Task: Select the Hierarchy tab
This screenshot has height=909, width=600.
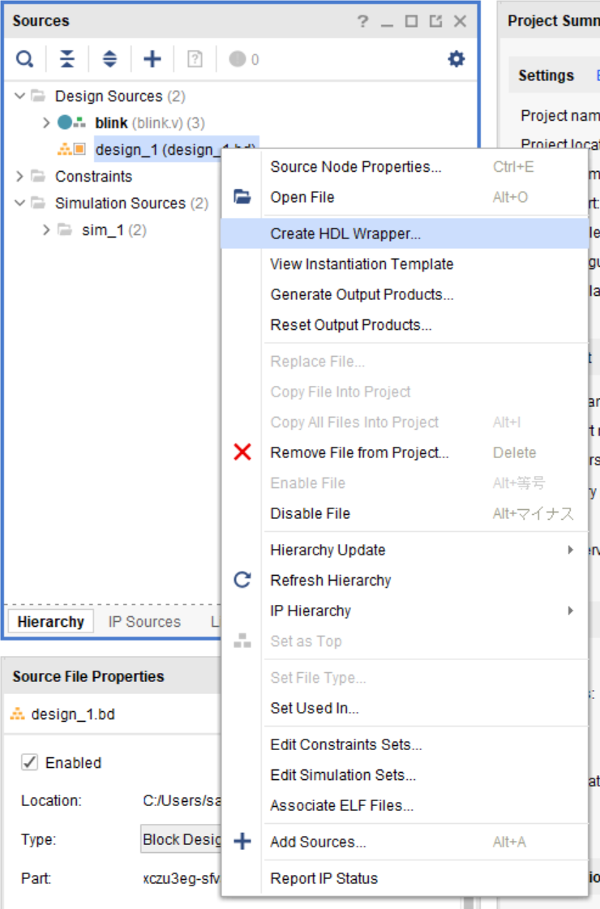Action: pyautogui.click(x=50, y=622)
